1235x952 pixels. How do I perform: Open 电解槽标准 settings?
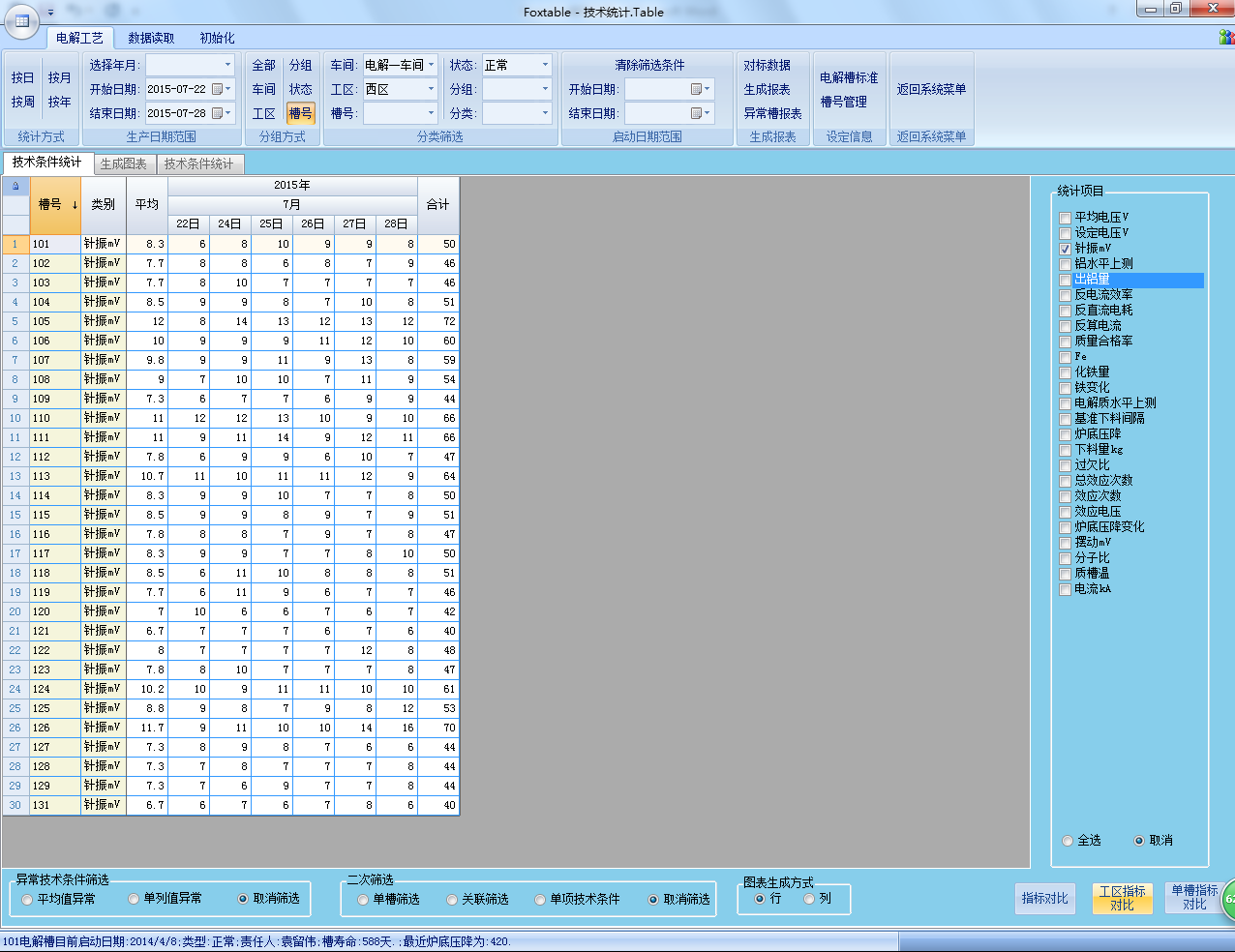[849, 77]
